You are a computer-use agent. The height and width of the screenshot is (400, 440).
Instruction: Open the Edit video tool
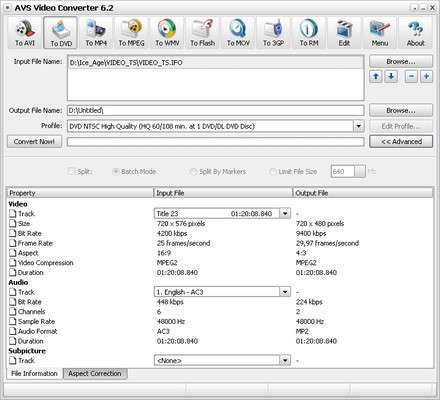[344, 33]
